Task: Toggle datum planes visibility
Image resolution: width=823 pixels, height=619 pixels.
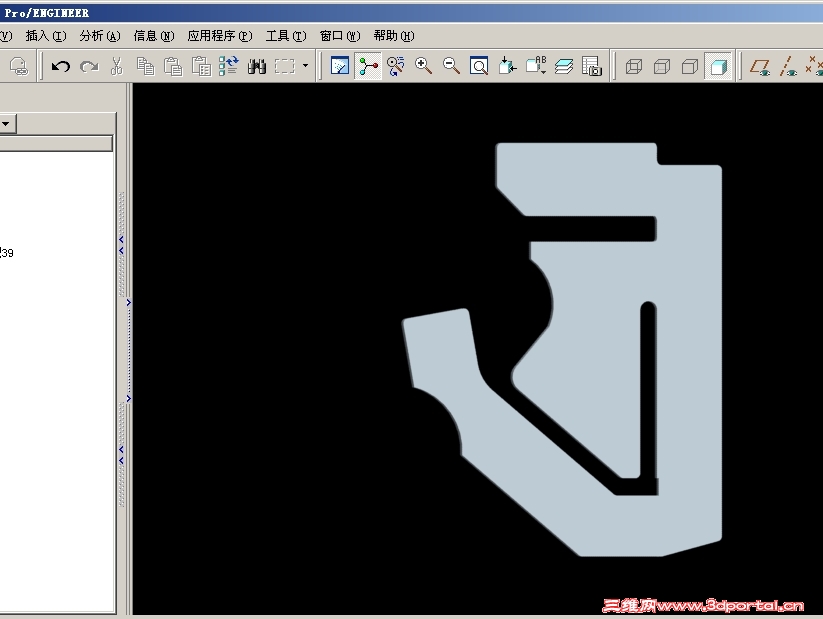Action: [760, 67]
